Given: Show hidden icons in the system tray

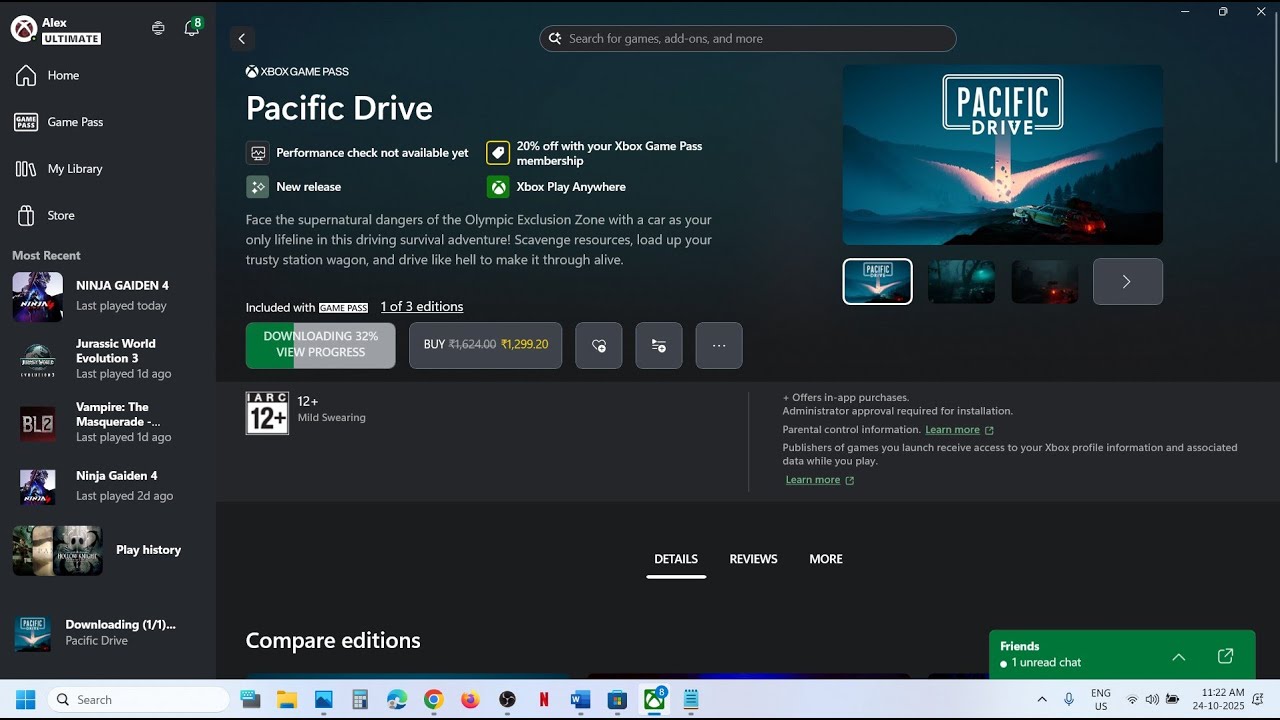Looking at the screenshot, I should (1042, 700).
